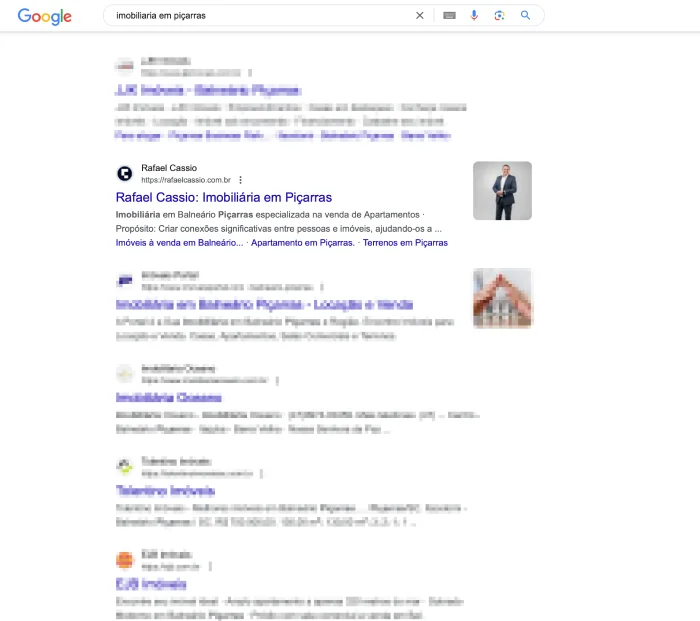Click the Google logo
This screenshot has width=700, height=621.
click(45, 16)
